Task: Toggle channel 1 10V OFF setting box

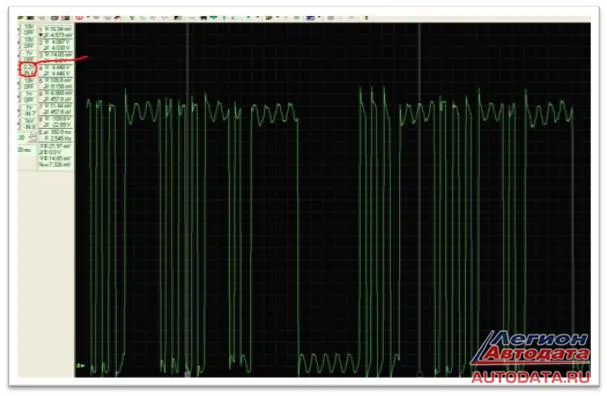Action: click(x=29, y=29)
